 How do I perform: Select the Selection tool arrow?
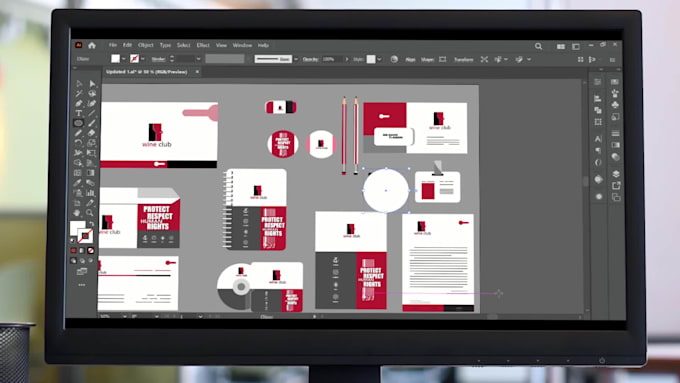[79, 84]
